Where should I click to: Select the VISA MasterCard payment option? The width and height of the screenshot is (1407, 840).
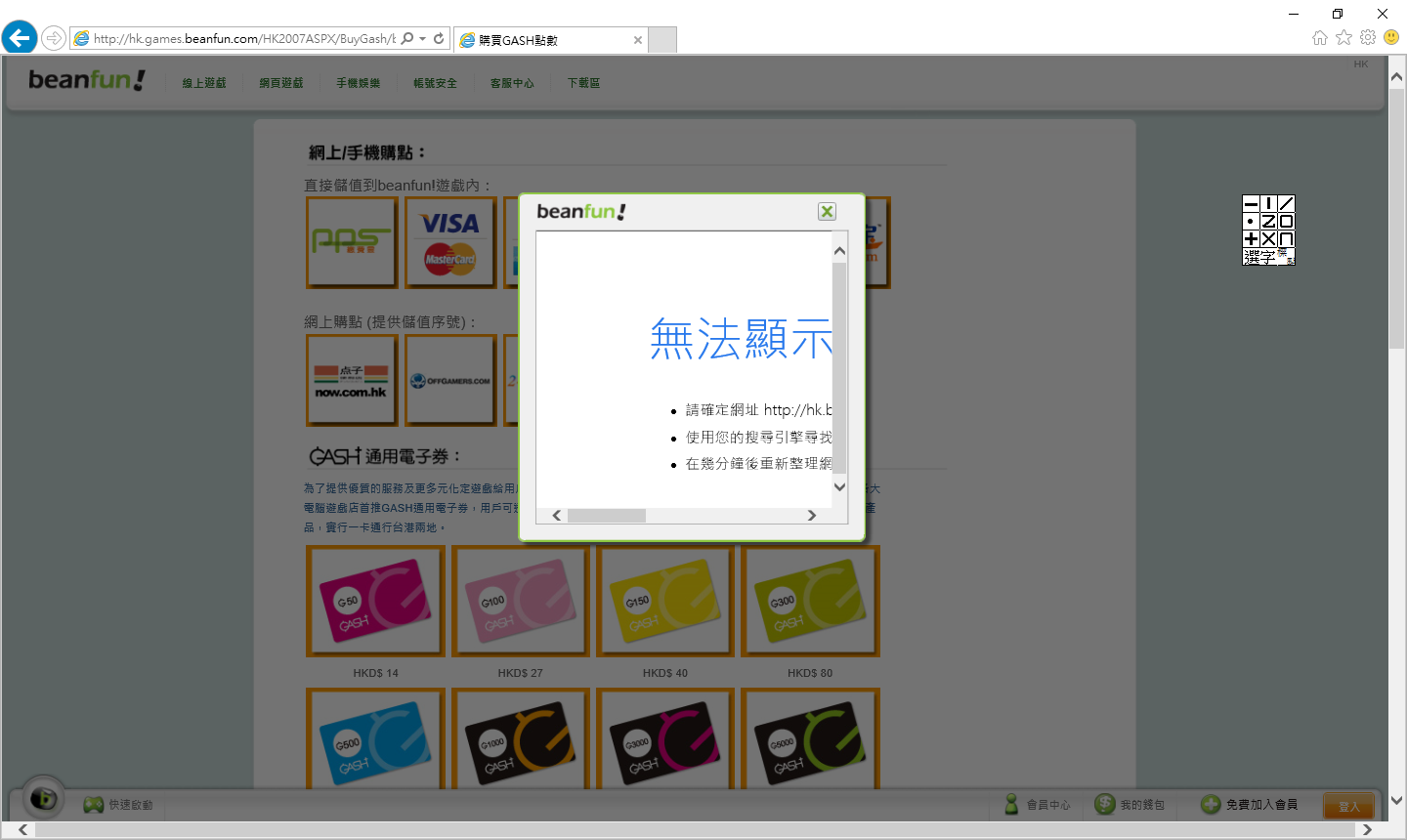(x=450, y=242)
